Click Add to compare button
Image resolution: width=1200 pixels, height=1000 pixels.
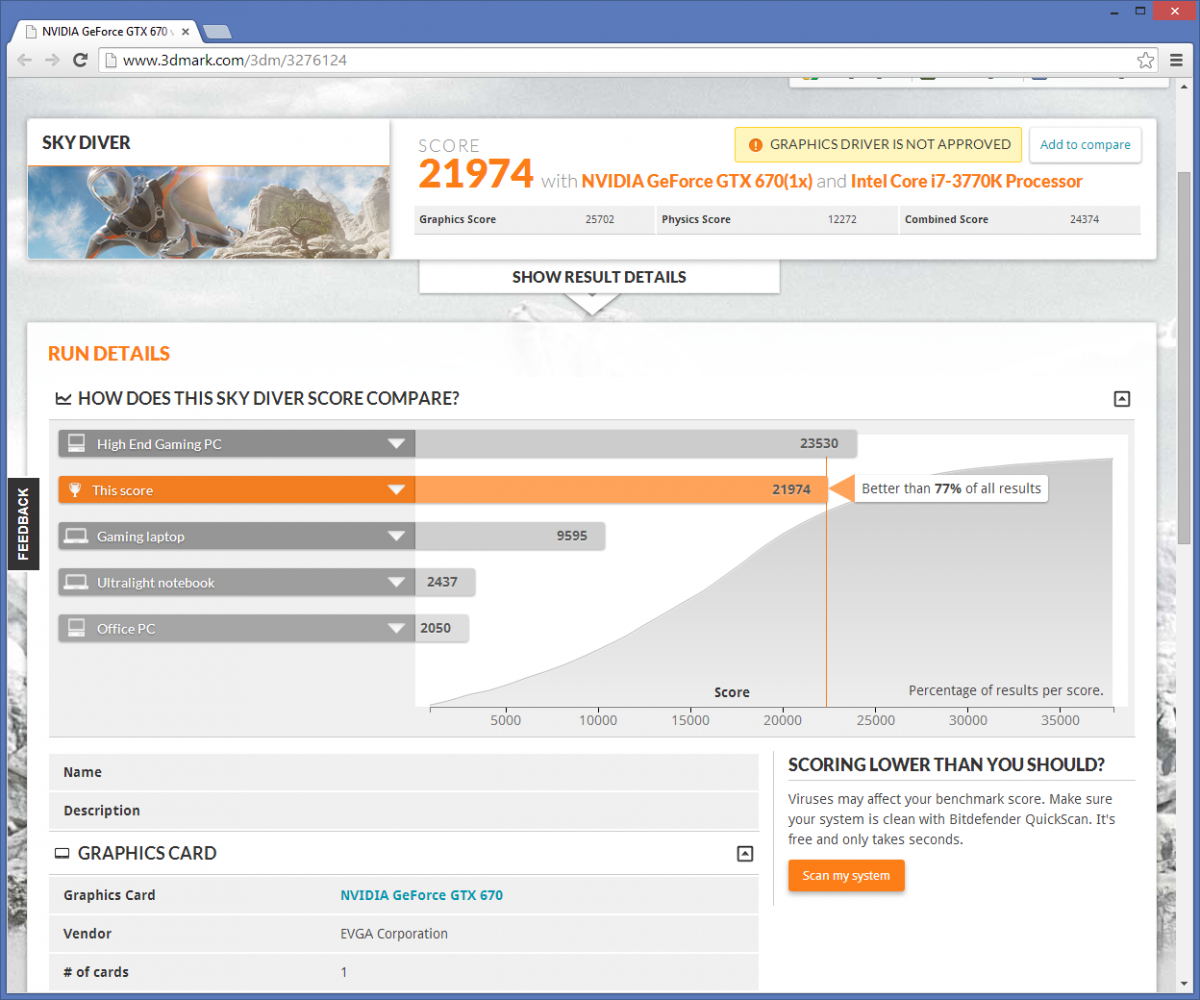[x=1085, y=145]
